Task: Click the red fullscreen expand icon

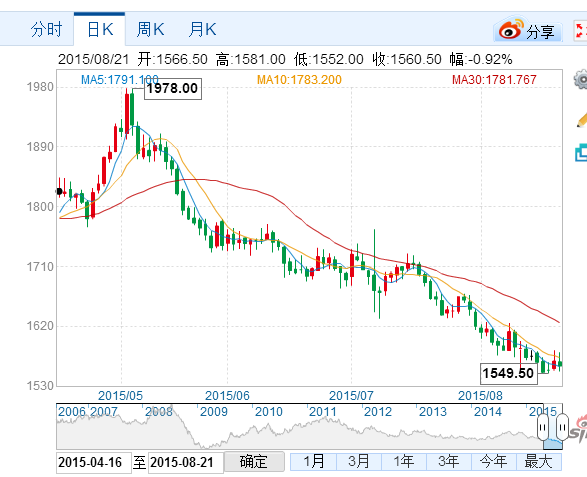Action: (x=580, y=31)
